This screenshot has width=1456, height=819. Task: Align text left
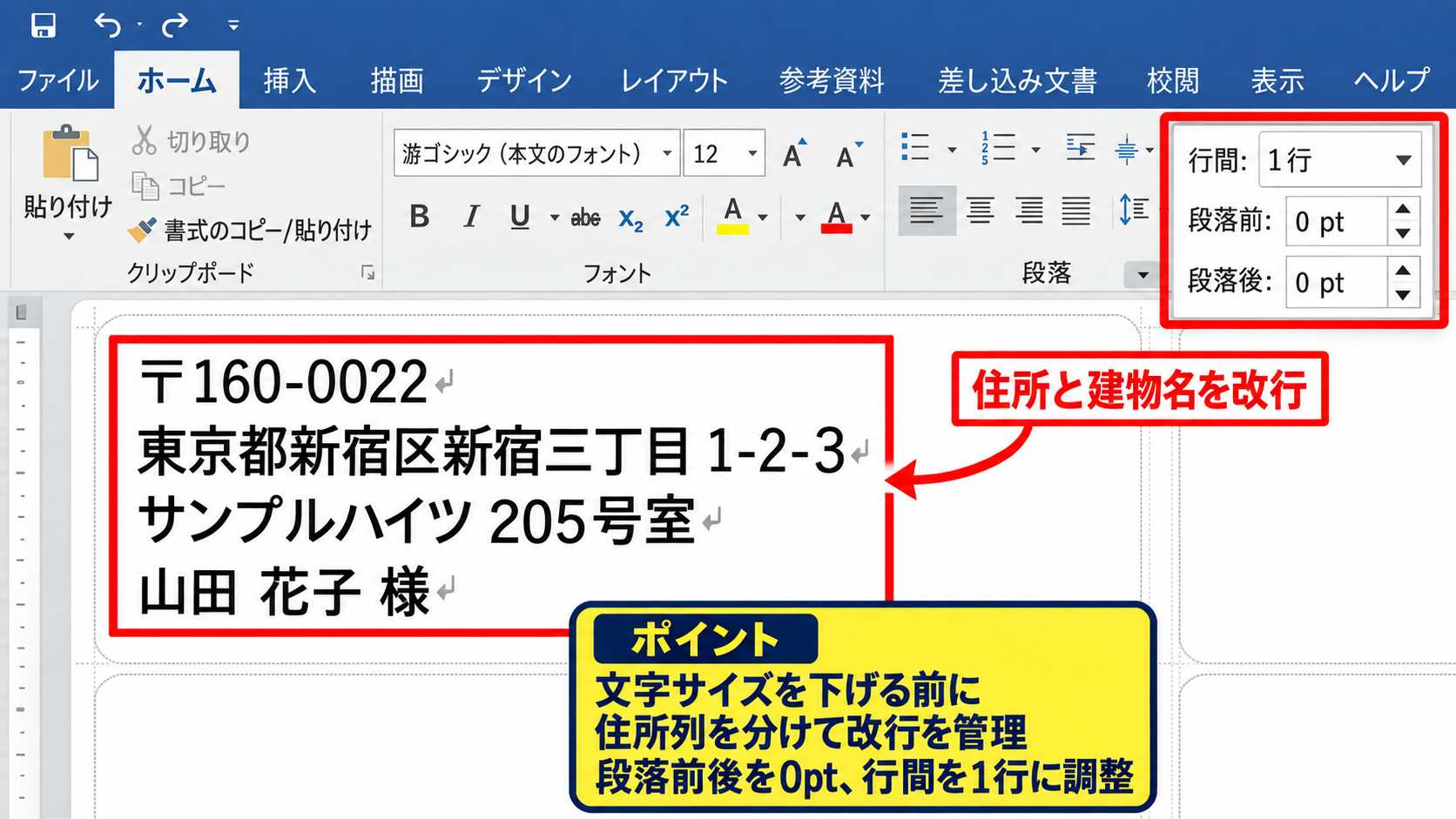click(927, 211)
